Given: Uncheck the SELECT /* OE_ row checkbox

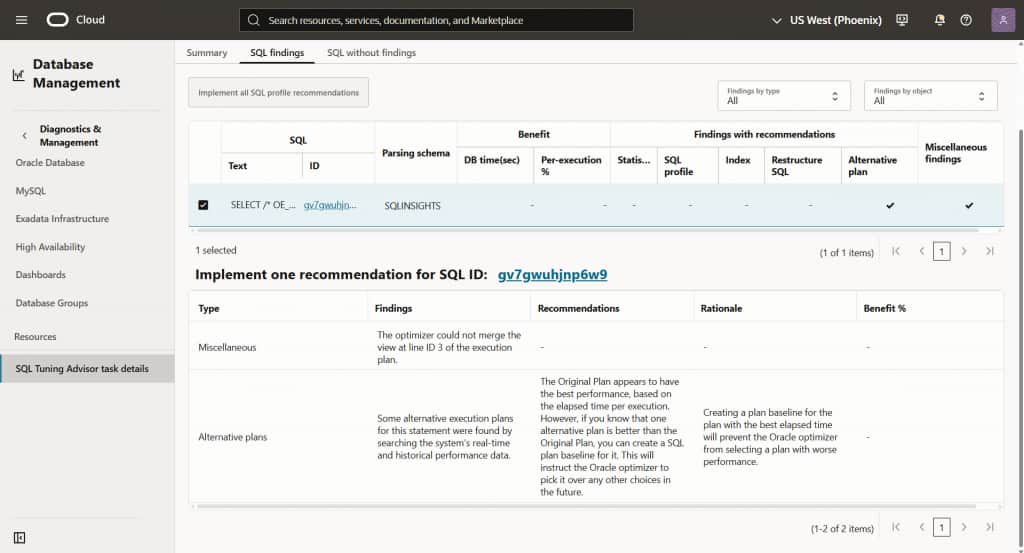Looking at the screenshot, I should click(203, 205).
